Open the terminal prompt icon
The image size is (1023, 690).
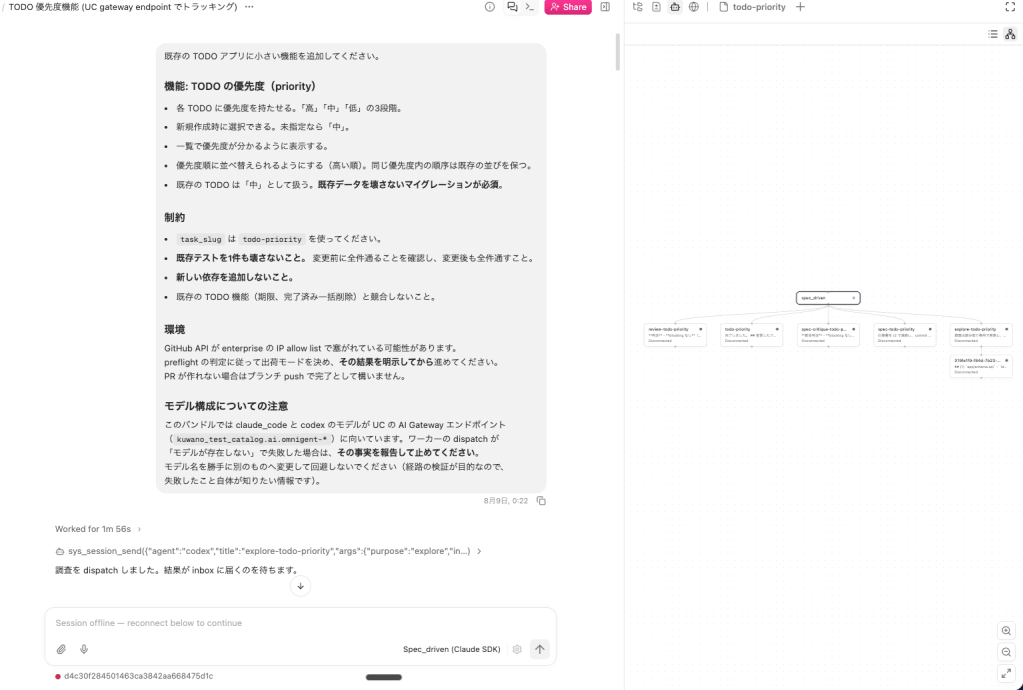[x=530, y=7]
